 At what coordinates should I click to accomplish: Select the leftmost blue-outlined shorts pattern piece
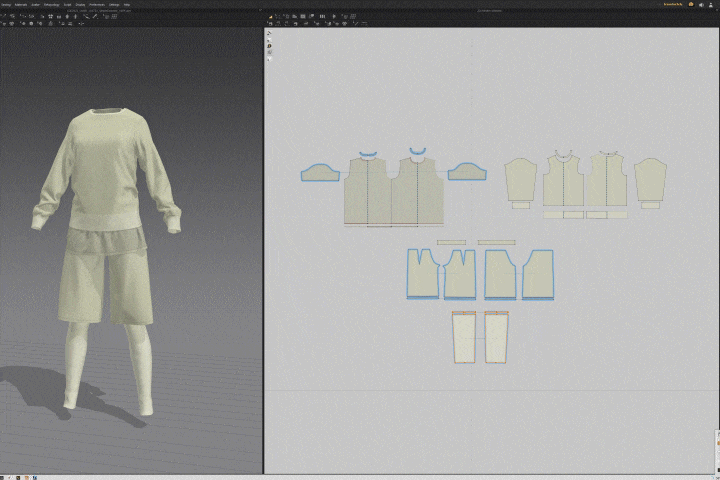coord(422,275)
